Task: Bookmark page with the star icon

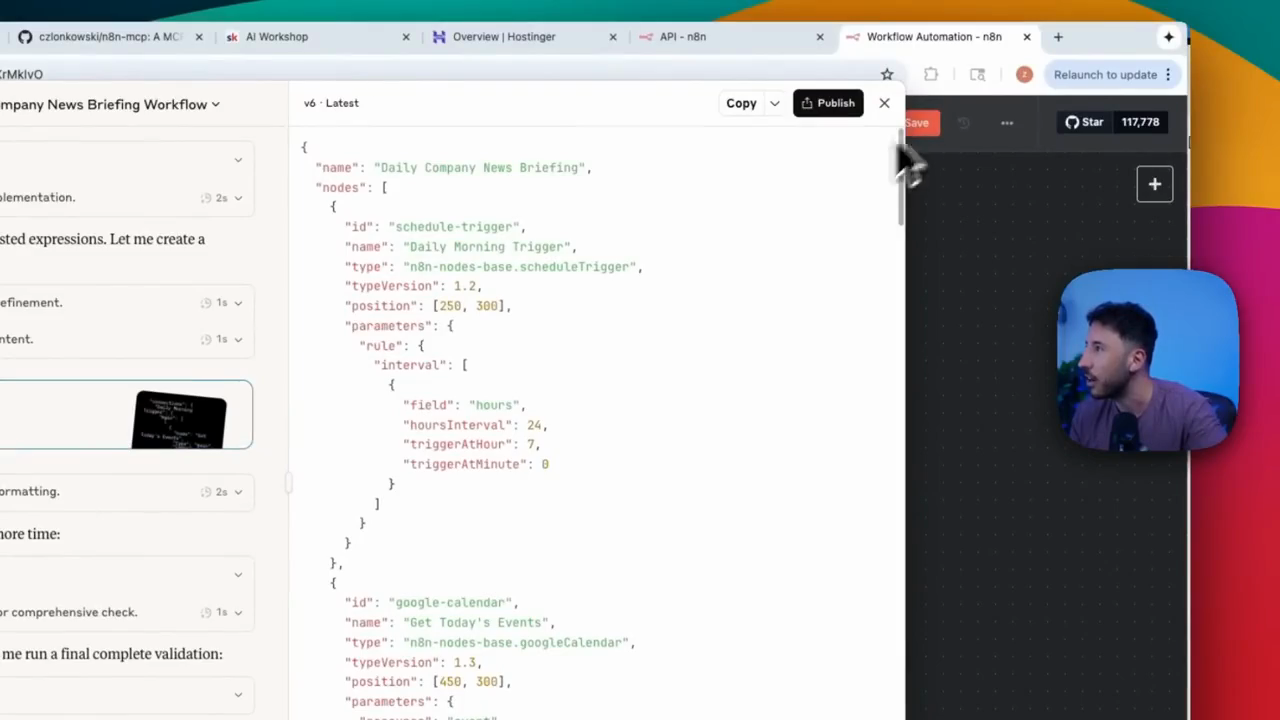Action: pyautogui.click(x=887, y=74)
